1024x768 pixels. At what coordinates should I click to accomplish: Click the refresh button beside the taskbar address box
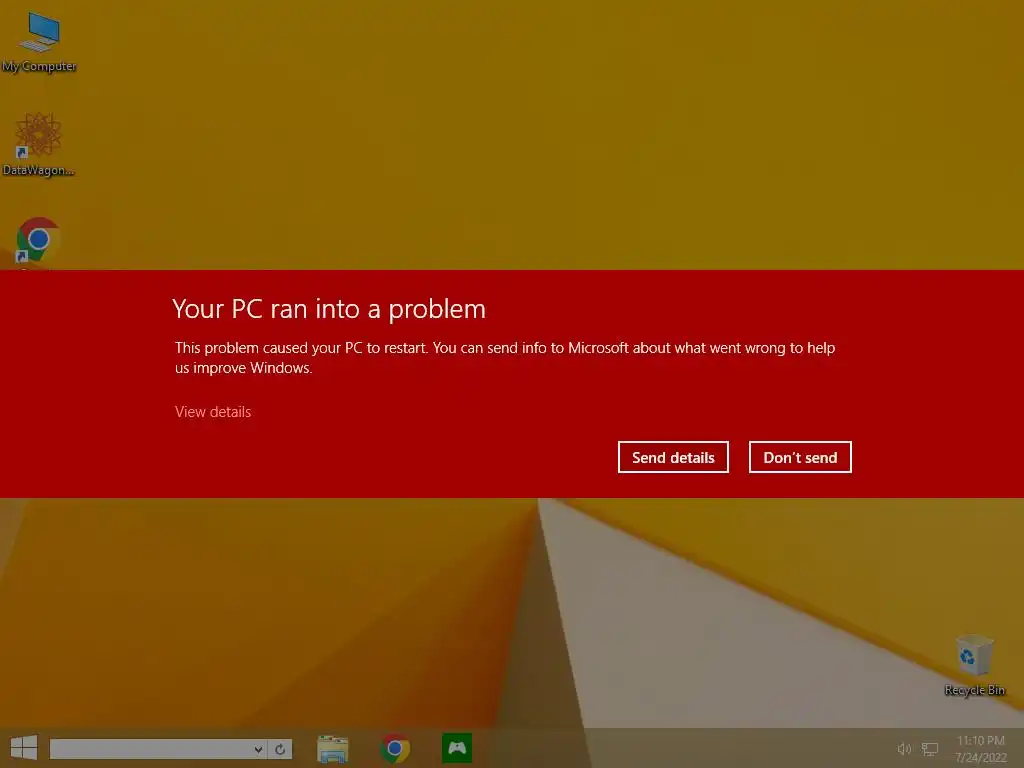coord(280,749)
